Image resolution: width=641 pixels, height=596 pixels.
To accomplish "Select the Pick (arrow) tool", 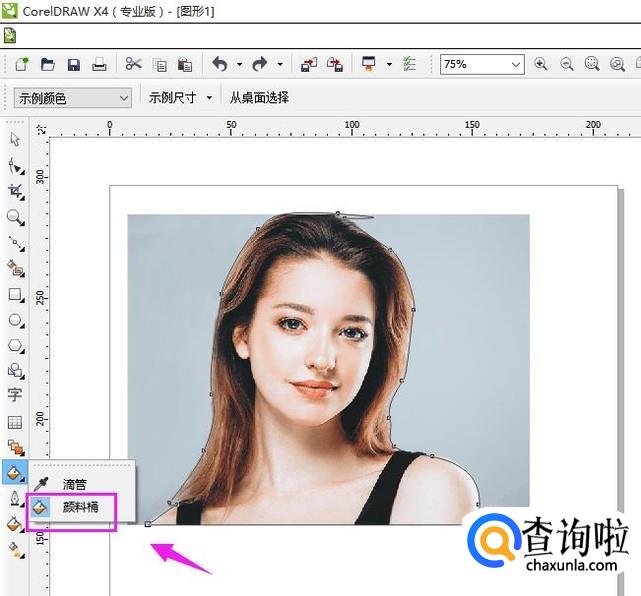I will tap(15, 139).
